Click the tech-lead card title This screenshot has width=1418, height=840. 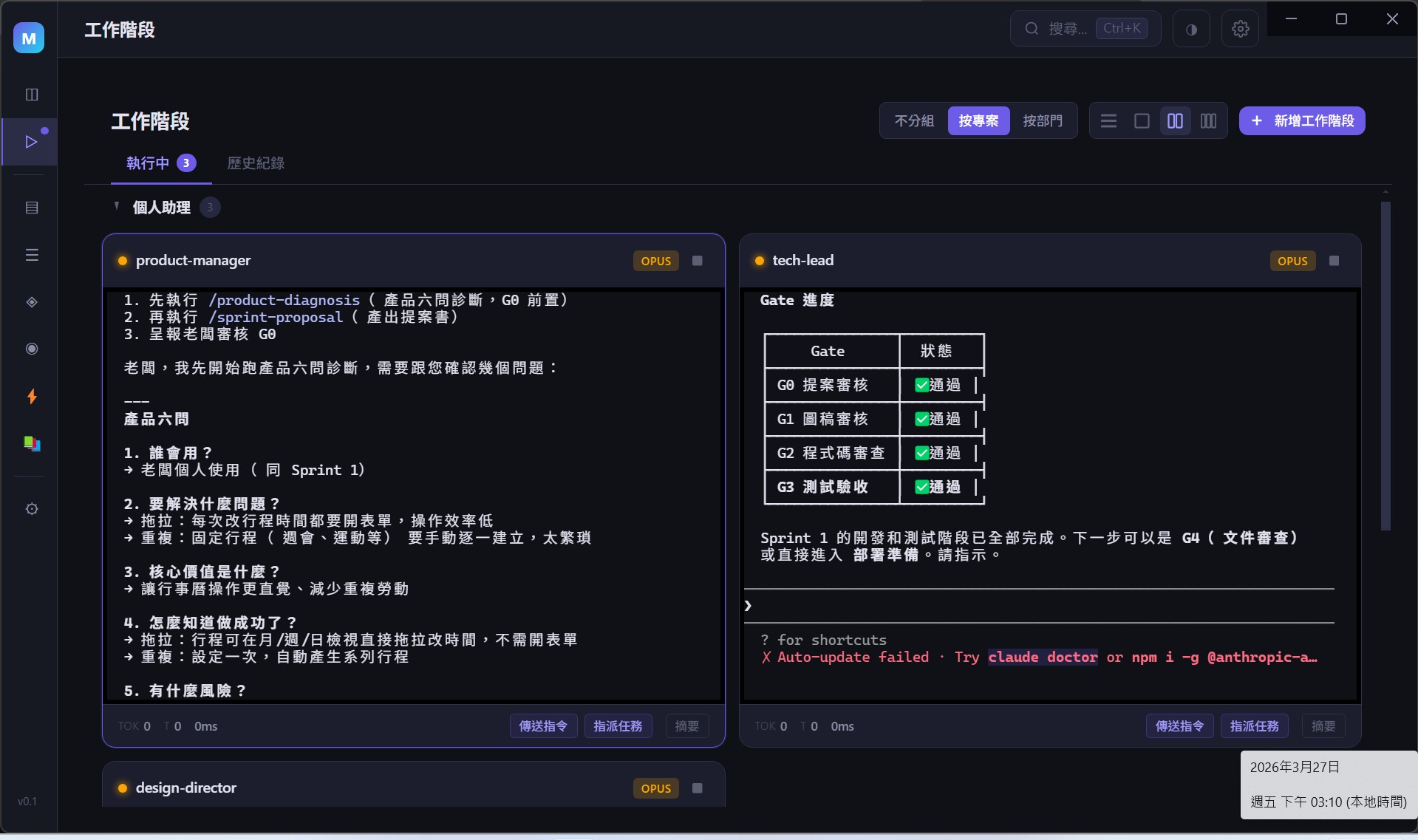pyautogui.click(x=802, y=260)
